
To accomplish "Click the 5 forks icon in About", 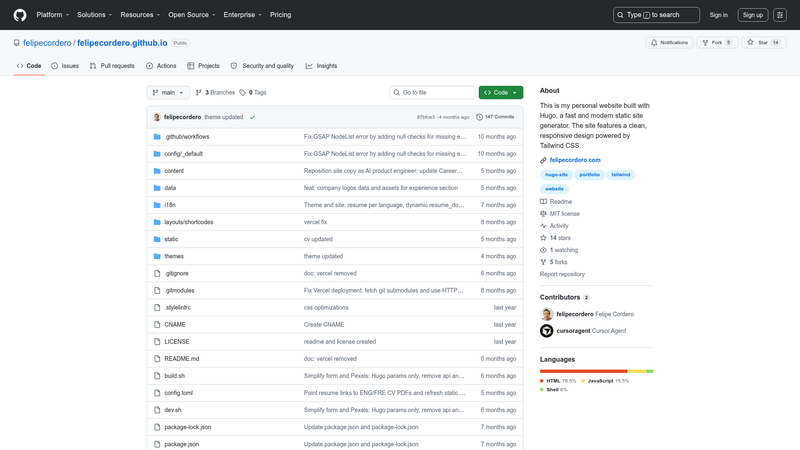I will pos(543,262).
